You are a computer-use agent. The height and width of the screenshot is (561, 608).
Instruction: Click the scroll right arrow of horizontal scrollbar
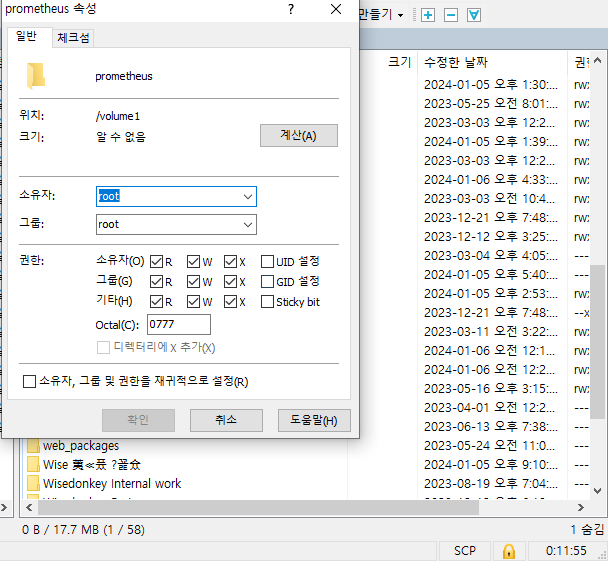[x=580, y=507]
